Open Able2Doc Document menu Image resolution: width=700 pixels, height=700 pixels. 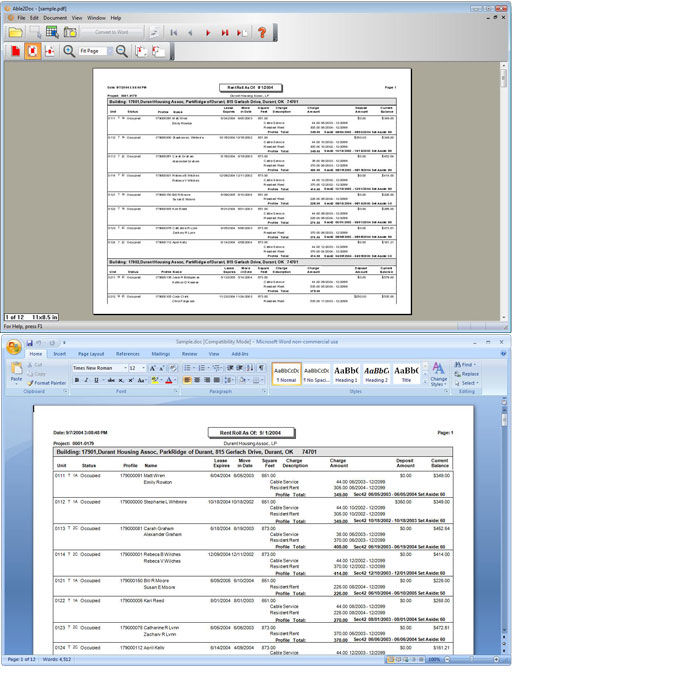pyautogui.click(x=55, y=18)
